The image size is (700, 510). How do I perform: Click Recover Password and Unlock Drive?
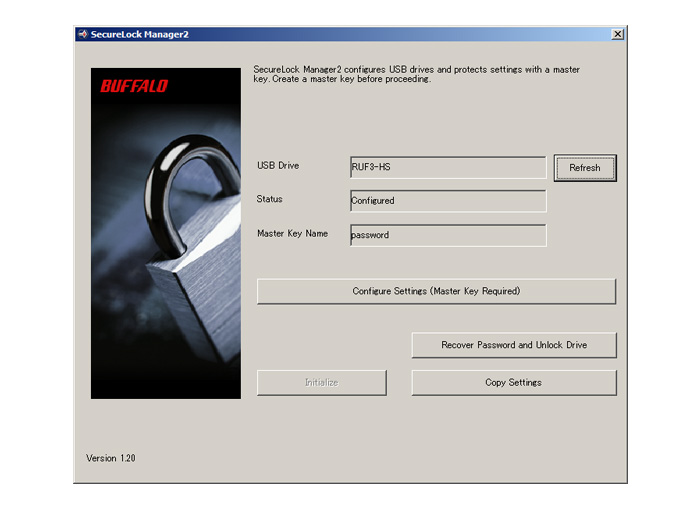514,345
